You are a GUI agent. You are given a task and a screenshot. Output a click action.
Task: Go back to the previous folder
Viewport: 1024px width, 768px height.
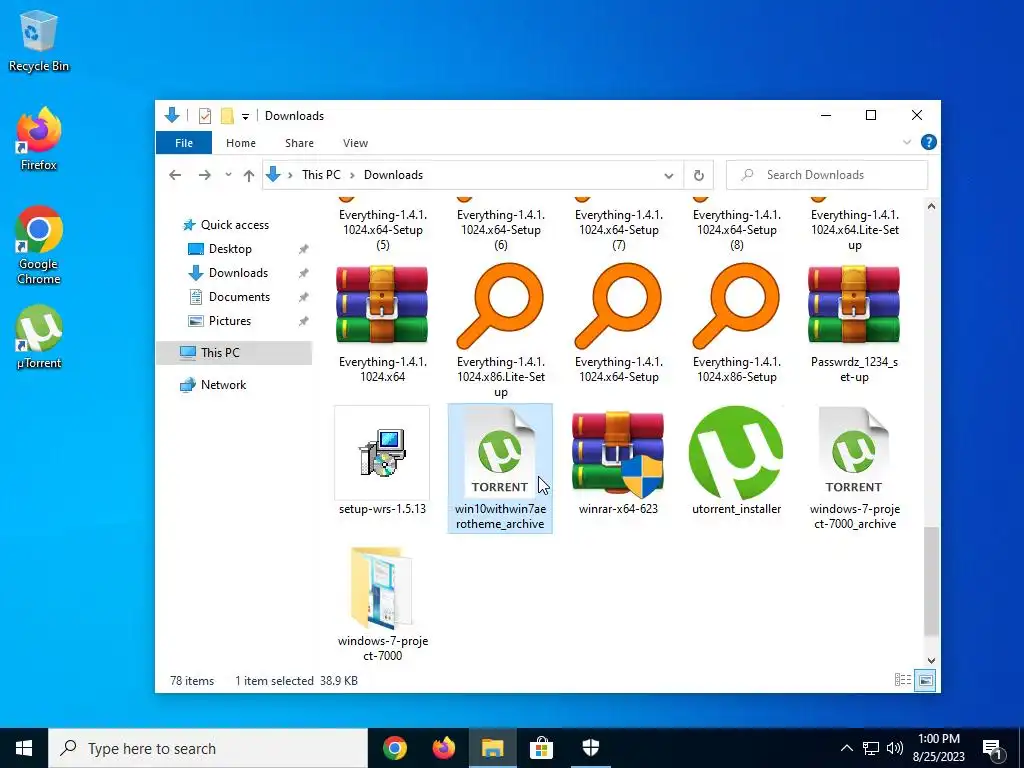coord(175,175)
